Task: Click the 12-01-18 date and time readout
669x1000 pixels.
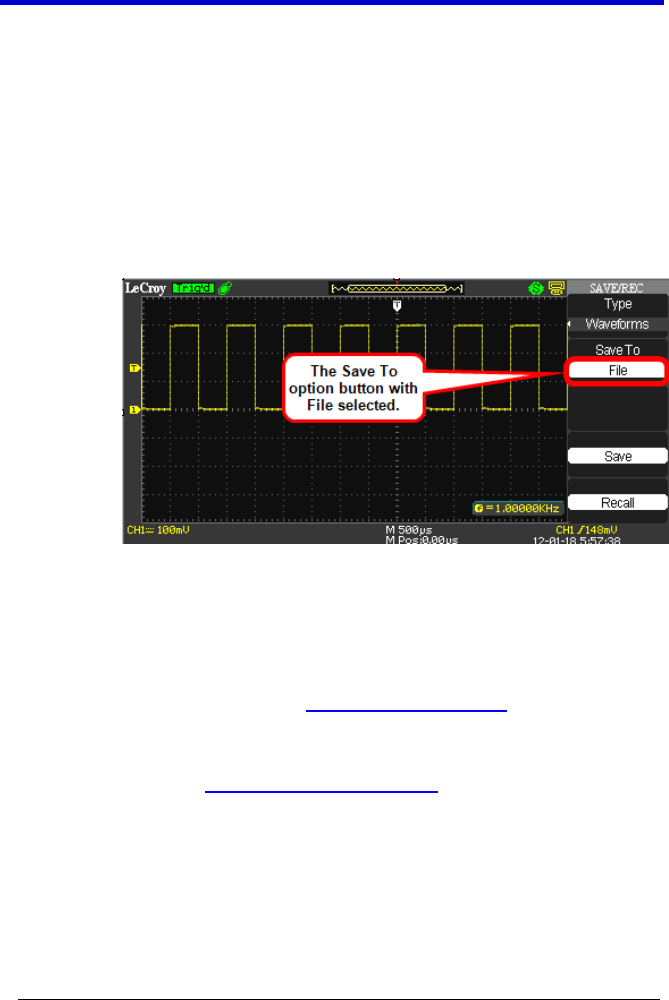Action: (x=577, y=540)
